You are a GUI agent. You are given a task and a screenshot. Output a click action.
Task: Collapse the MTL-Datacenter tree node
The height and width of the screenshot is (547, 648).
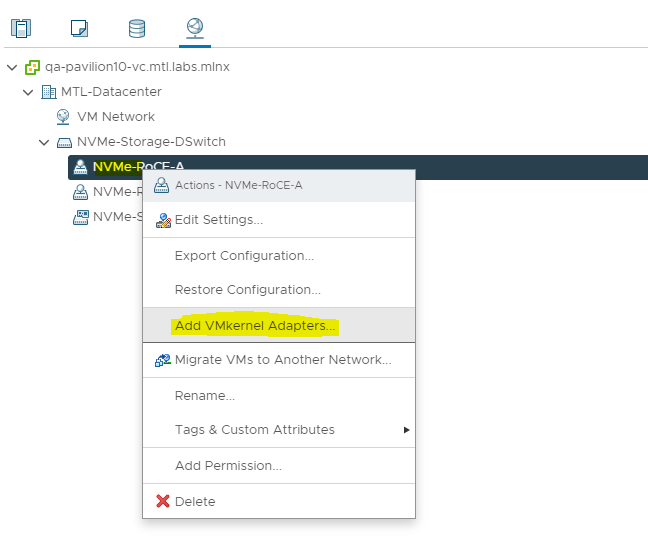coord(28,92)
